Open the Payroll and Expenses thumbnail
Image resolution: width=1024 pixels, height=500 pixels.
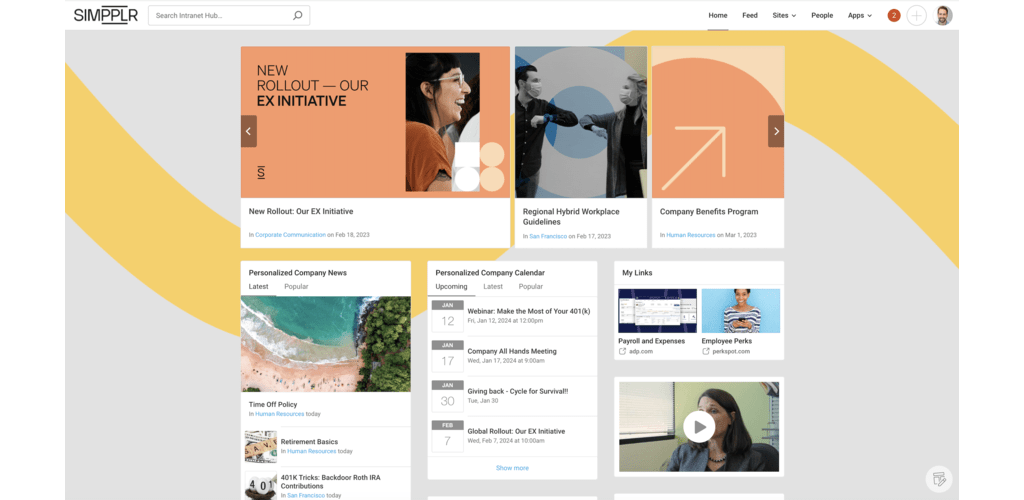click(656, 311)
